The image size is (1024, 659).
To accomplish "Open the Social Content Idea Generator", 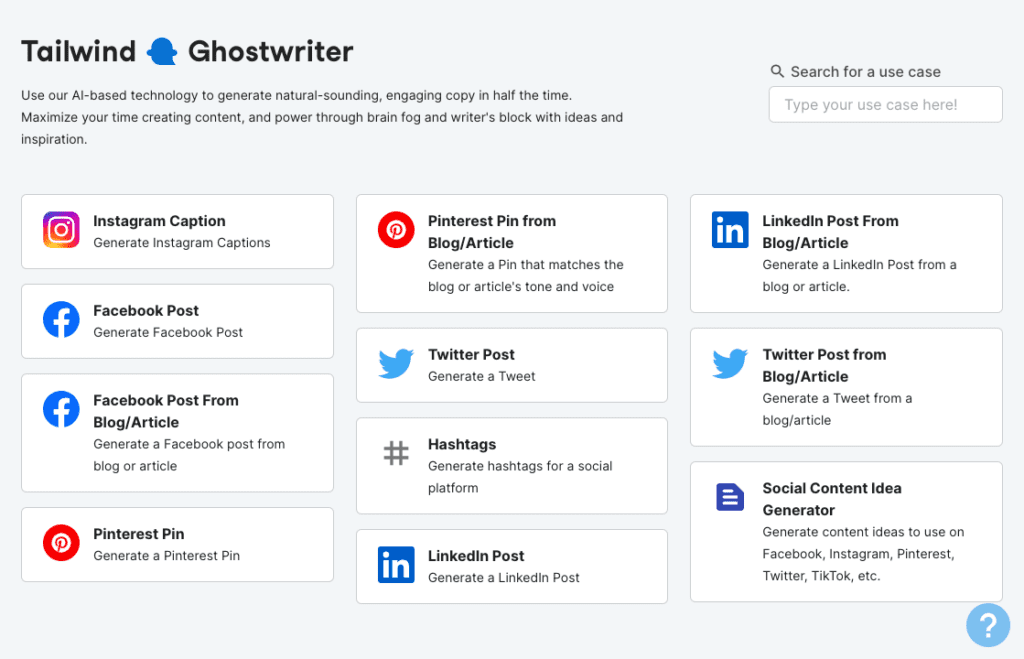I will coord(845,531).
